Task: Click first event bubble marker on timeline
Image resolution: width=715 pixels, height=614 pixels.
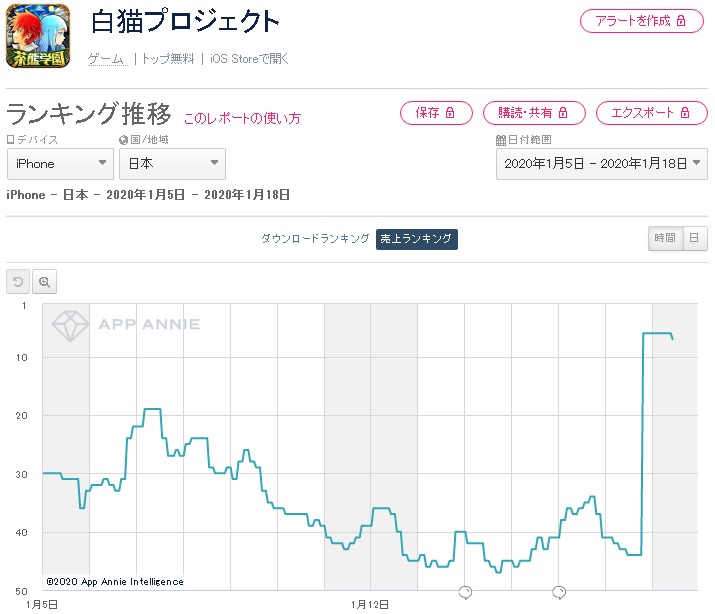Action: pos(465,592)
